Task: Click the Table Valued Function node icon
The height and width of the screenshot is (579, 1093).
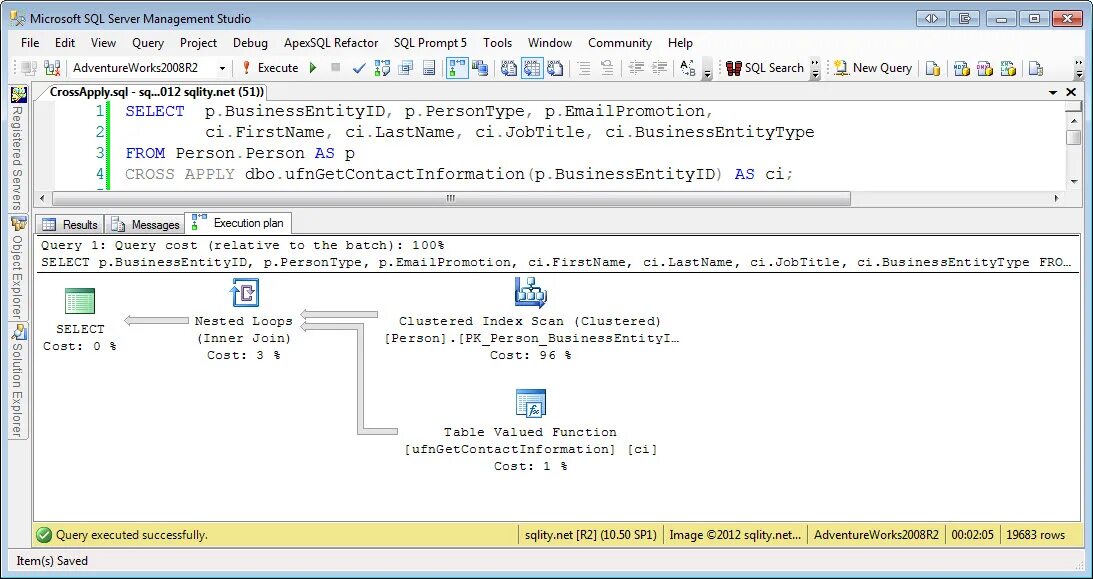Action: (x=531, y=405)
